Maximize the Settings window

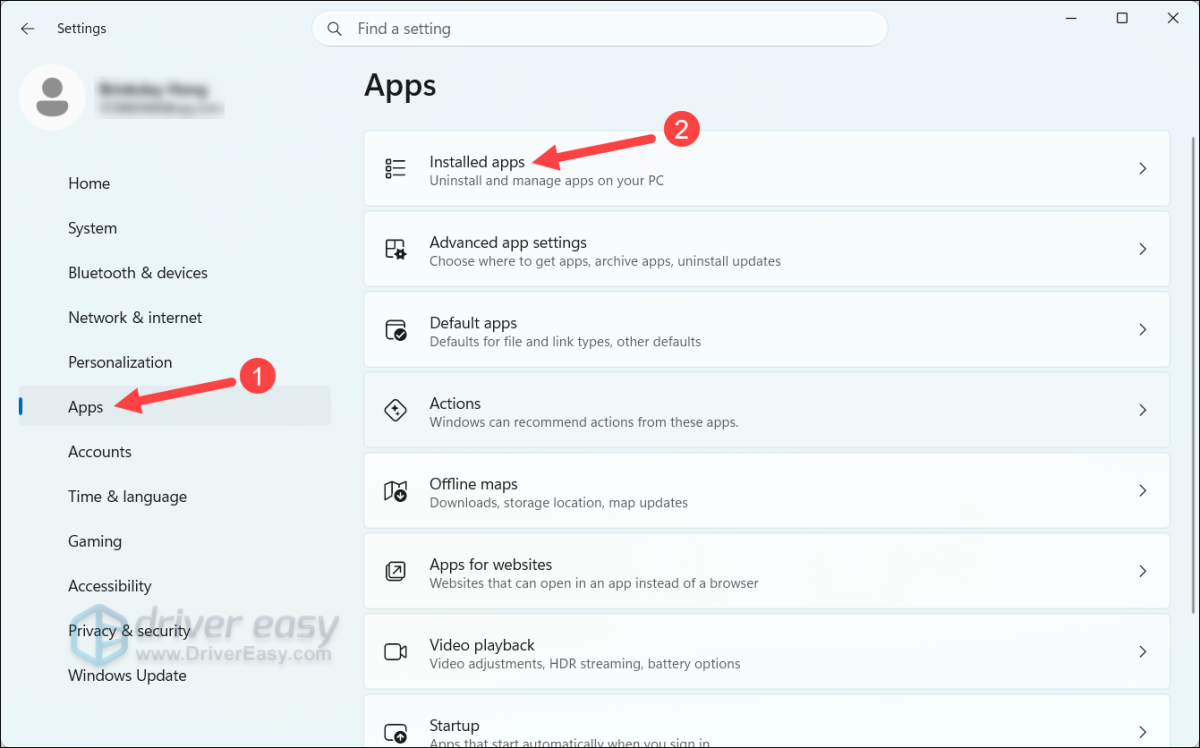click(x=1122, y=18)
